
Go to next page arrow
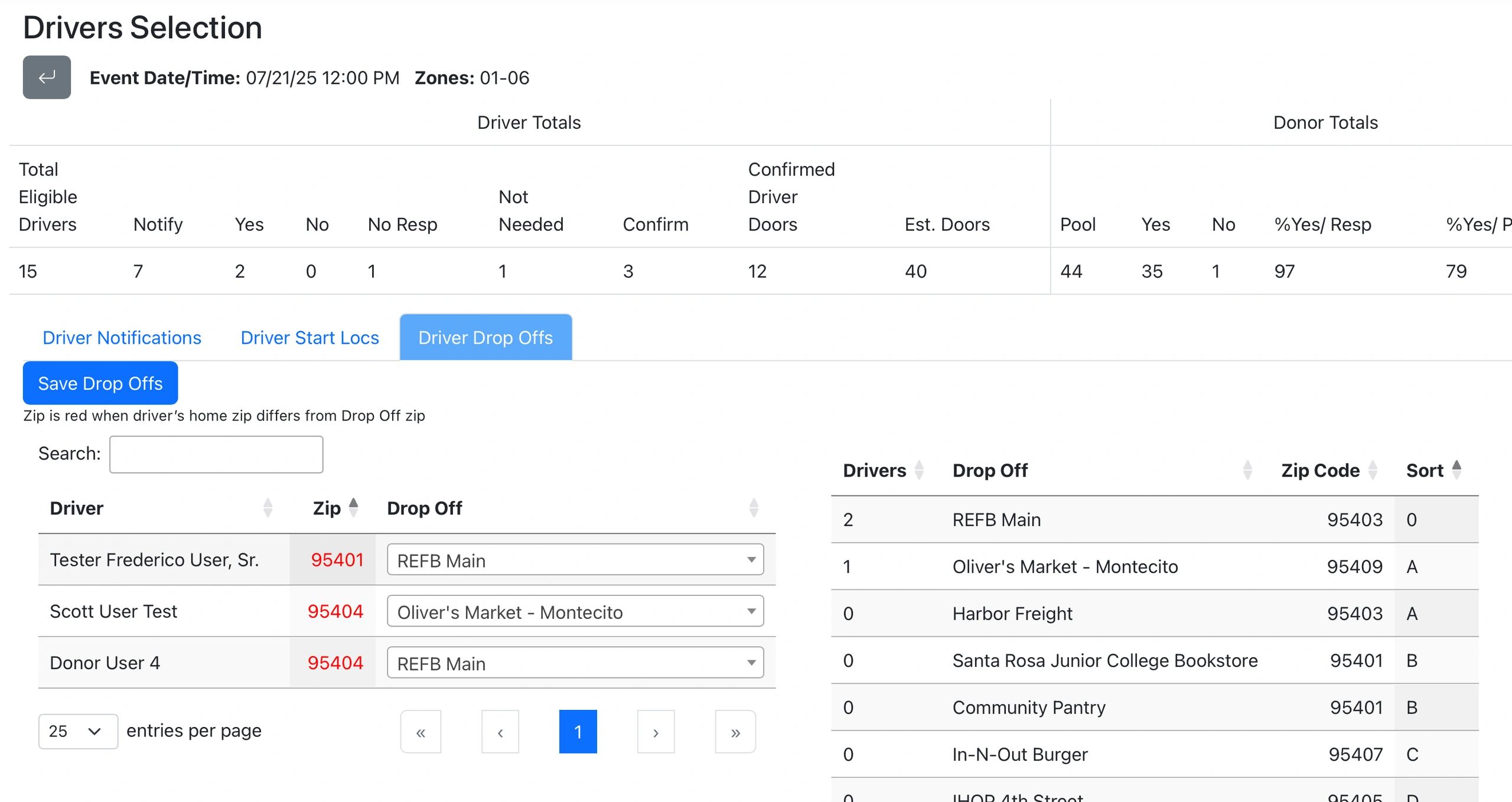(x=656, y=732)
